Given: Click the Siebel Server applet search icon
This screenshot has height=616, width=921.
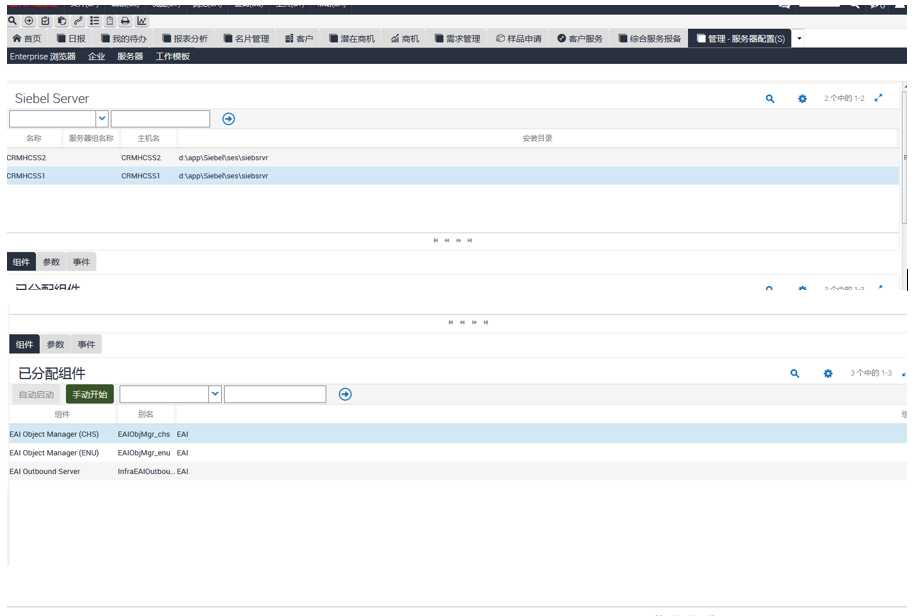Looking at the screenshot, I should coord(769,99).
